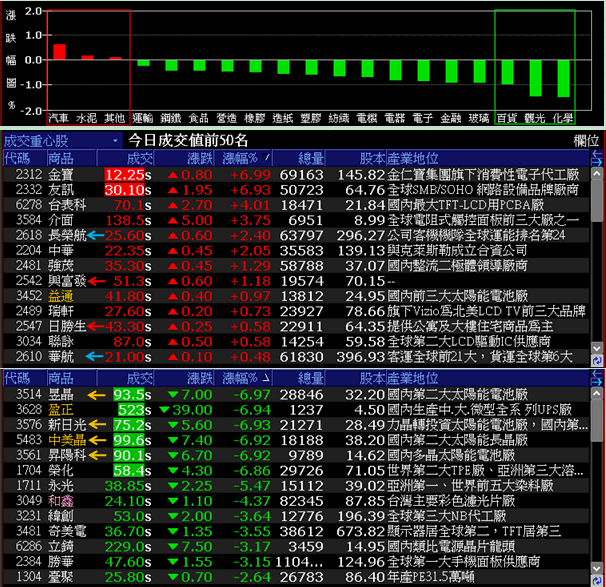
Task: Click stock code 2481 強茂
Action: (x=29, y=265)
